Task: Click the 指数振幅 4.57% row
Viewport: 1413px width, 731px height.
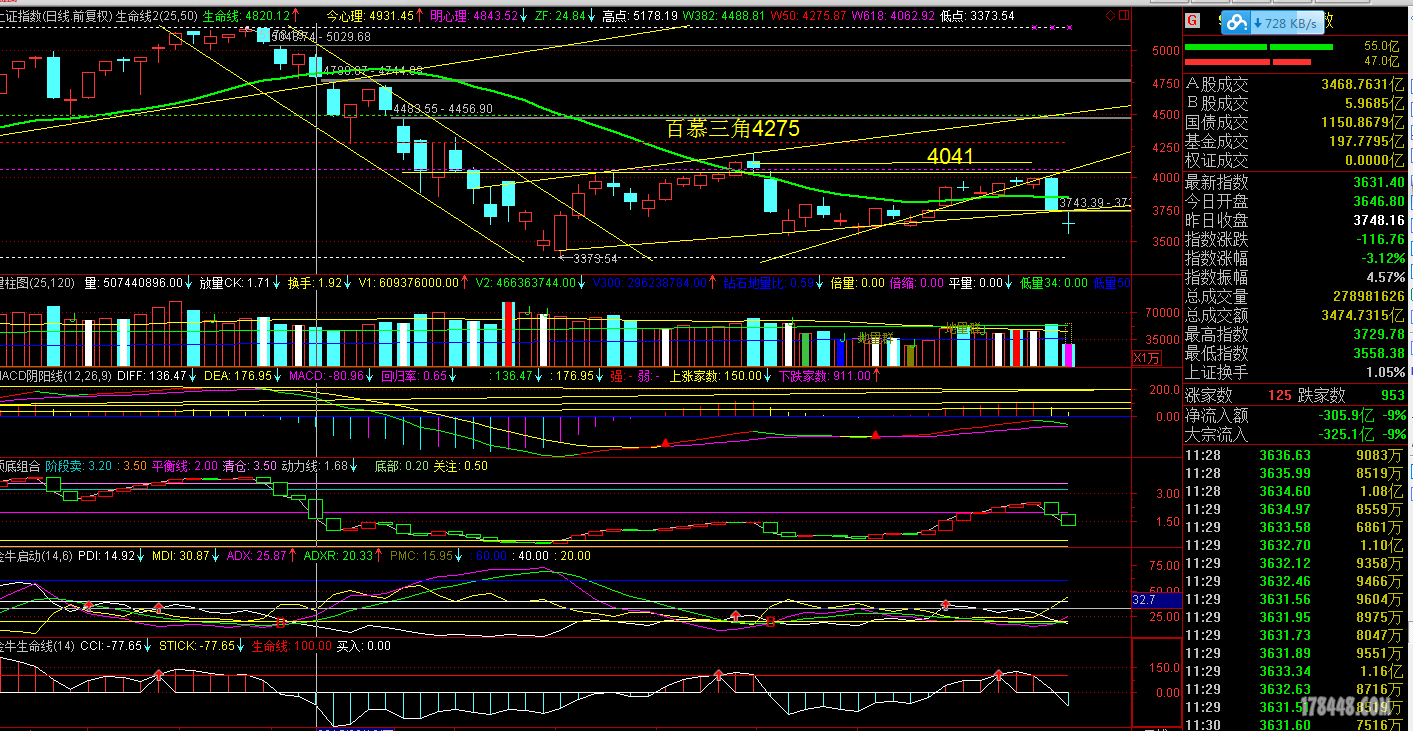Action: click(x=1296, y=277)
